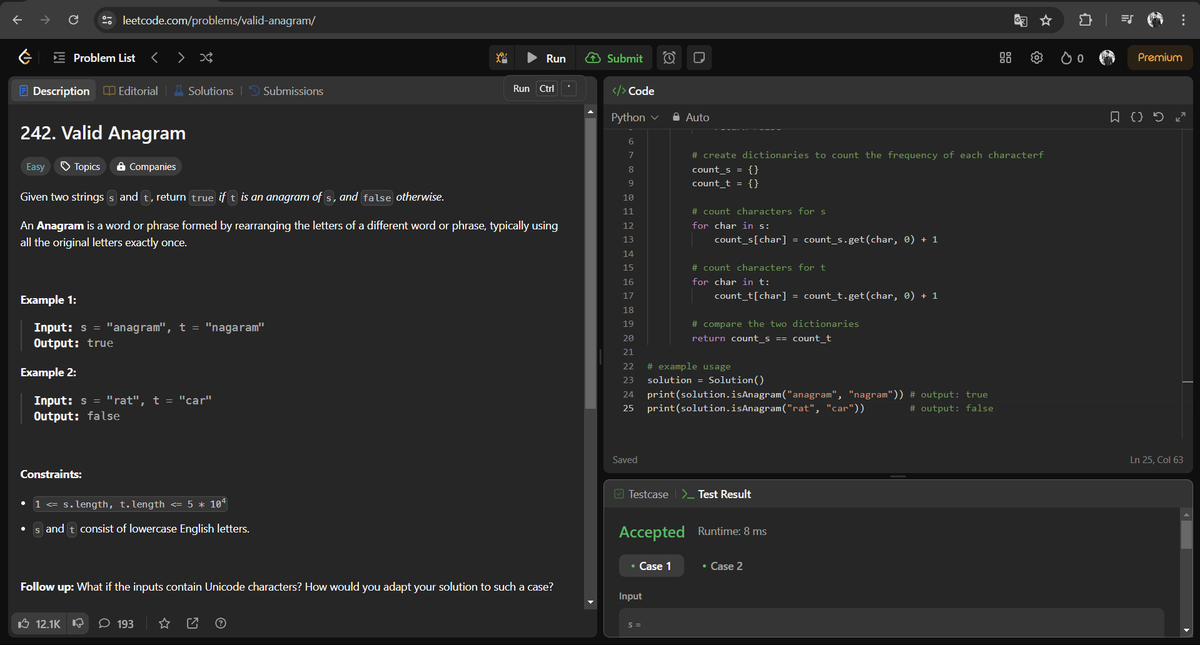The image size is (1200, 645).
Task: Go to next problem arrow
Action: coord(180,58)
